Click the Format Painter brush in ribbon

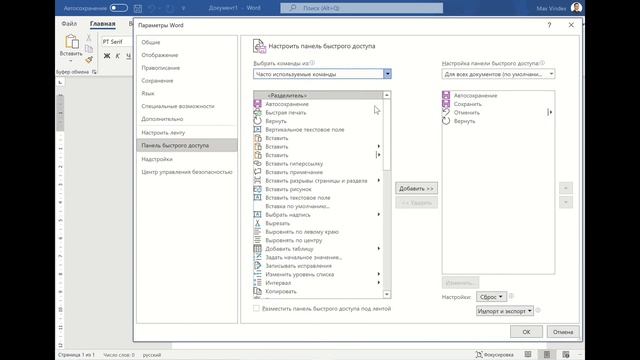[89, 60]
